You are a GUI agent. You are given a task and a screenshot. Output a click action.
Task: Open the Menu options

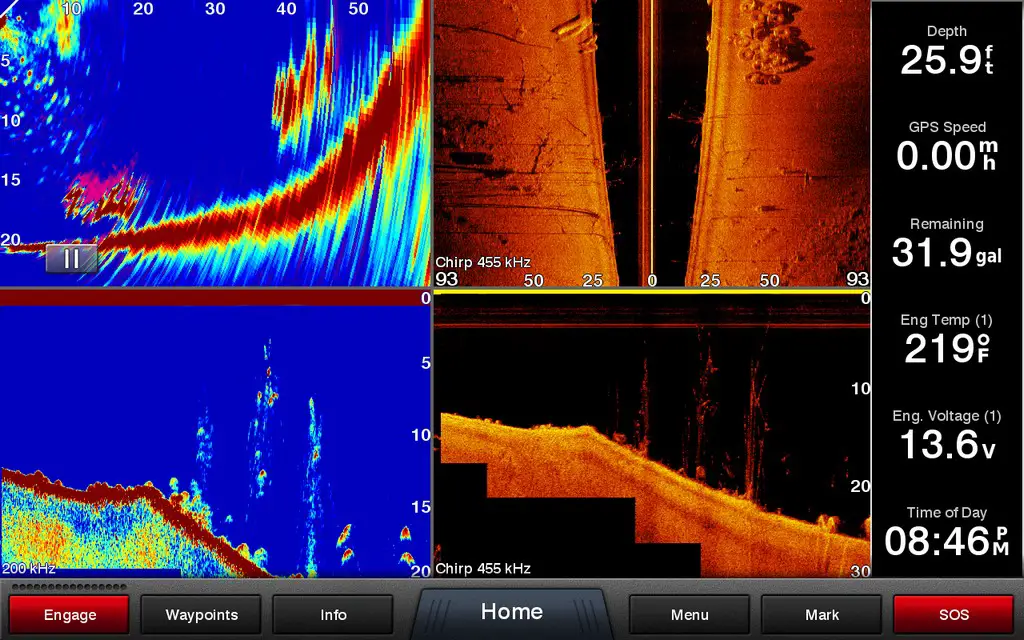689,614
